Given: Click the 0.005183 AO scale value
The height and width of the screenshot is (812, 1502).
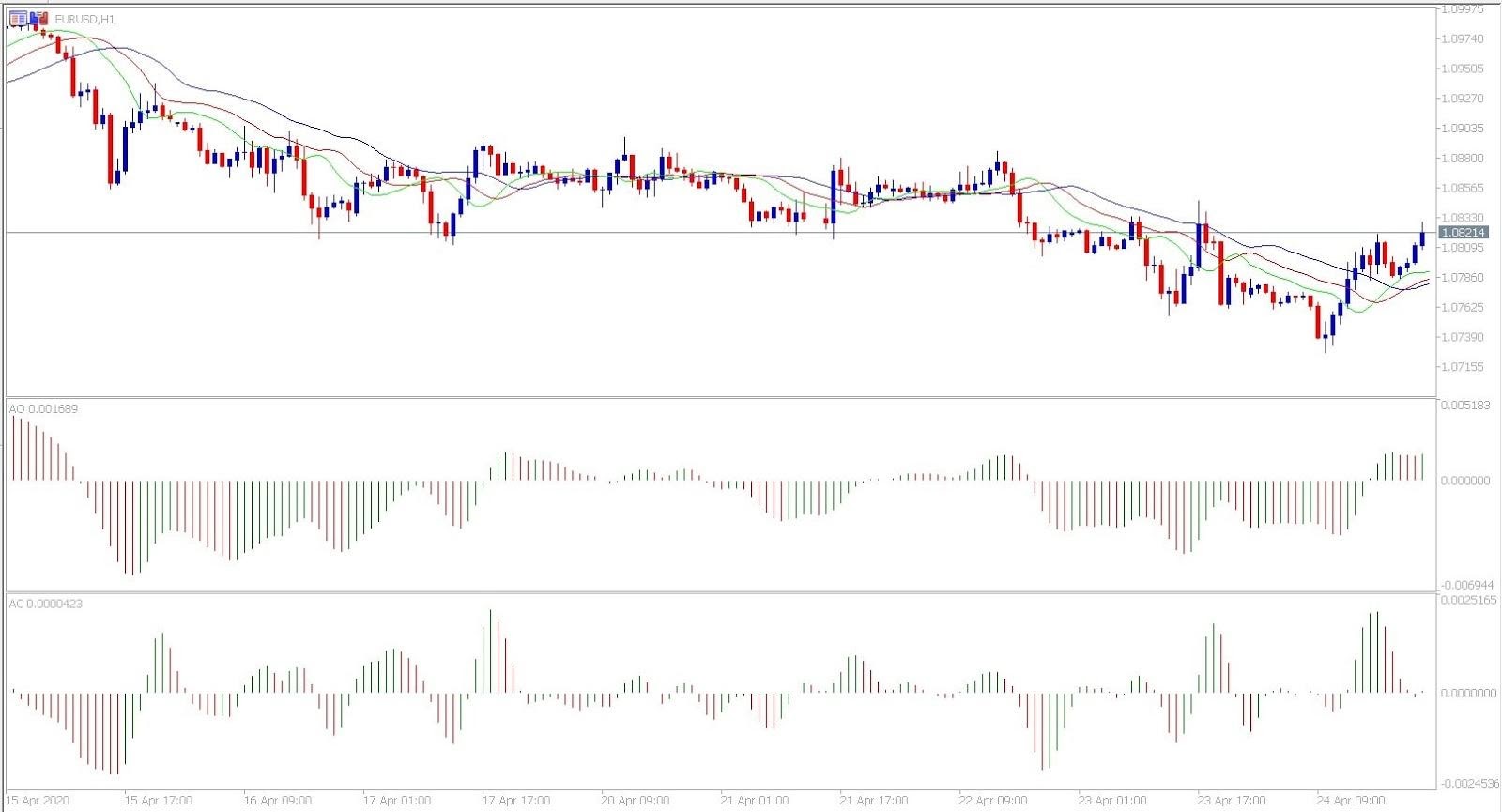Looking at the screenshot, I should [1465, 406].
